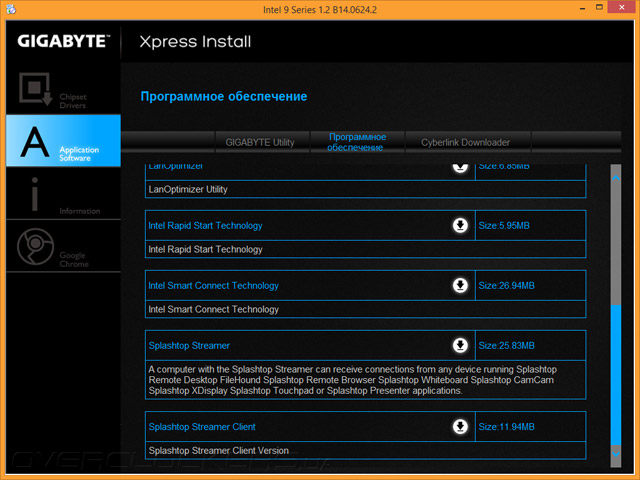Viewport: 640px width, 480px height.
Task: Click the Size:25.83MB text
Action: 507,346
